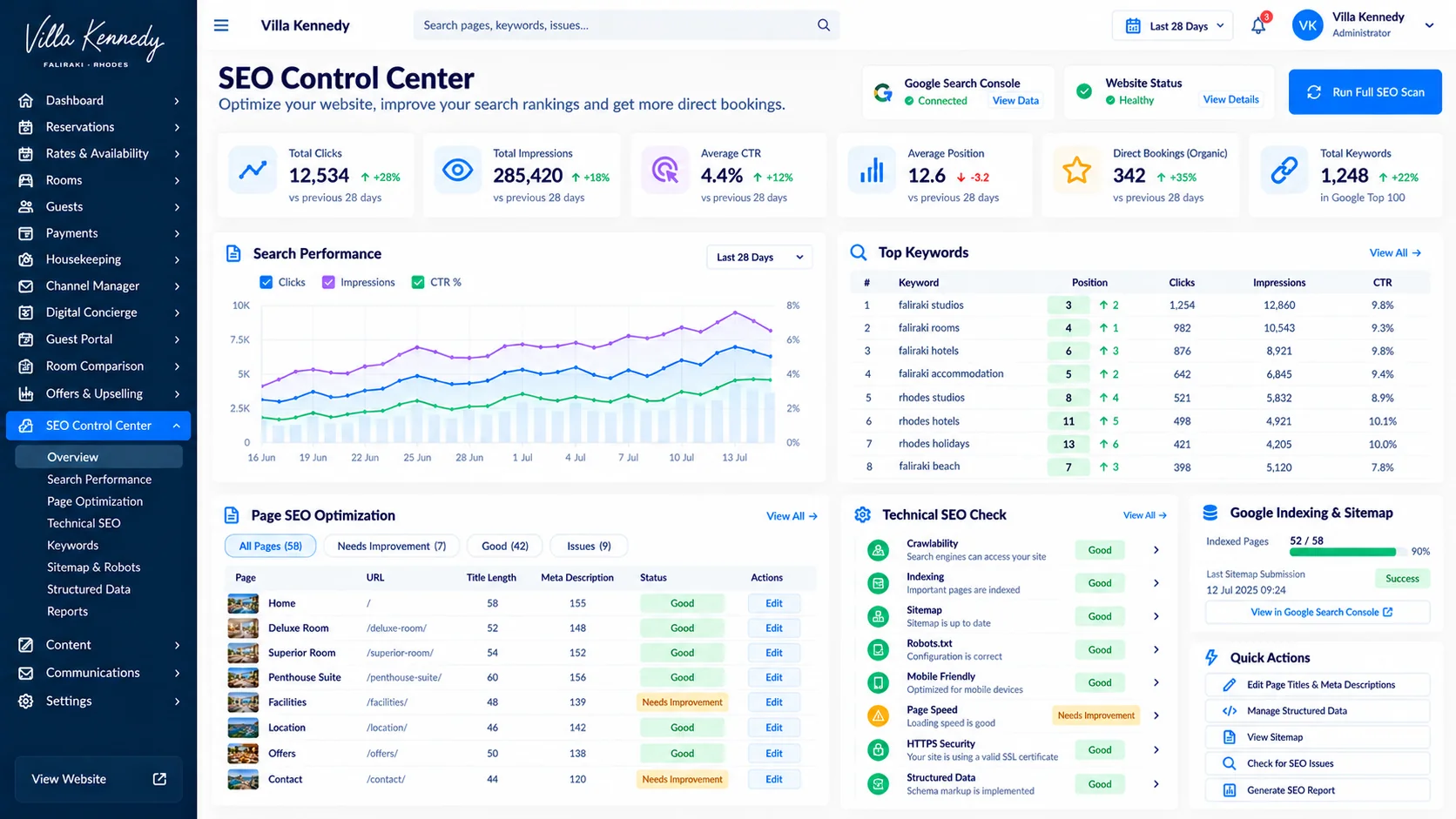Open the user profile dropdown arrow
Image resolution: width=1456 pixels, height=819 pixels.
pyautogui.click(x=1429, y=26)
